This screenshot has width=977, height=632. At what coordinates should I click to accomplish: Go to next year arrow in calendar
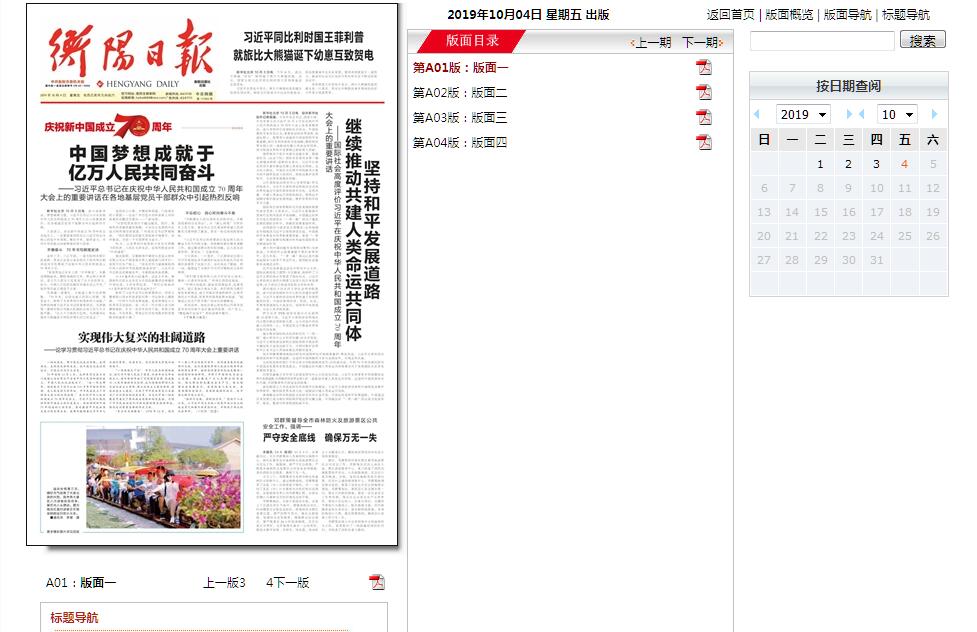tap(849, 114)
